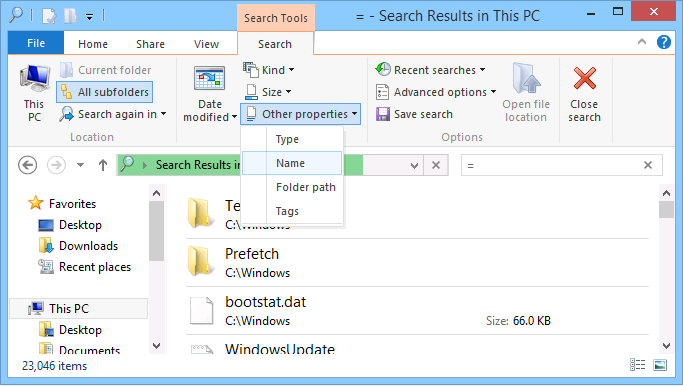683x386 pixels.
Task: Select the Prefetch folder result
Action: [x=417, y=263]
